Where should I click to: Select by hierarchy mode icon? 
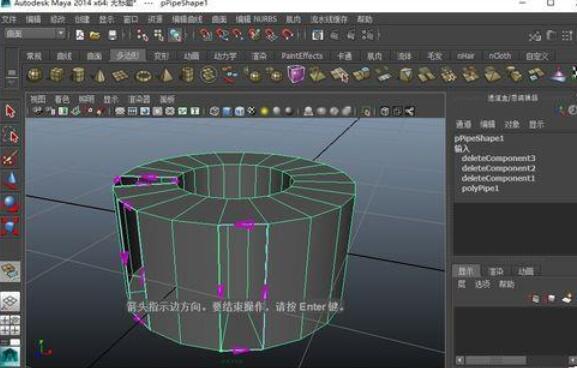142,35
